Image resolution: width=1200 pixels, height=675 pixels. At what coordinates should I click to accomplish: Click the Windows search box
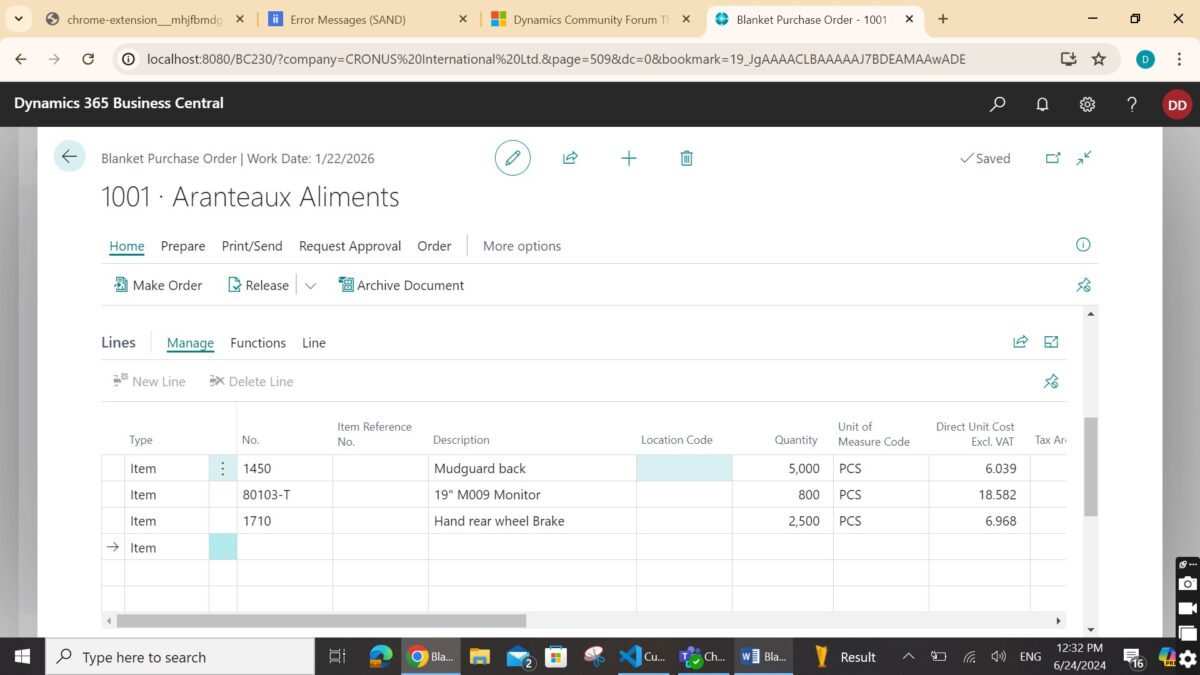tap(180, 657)
